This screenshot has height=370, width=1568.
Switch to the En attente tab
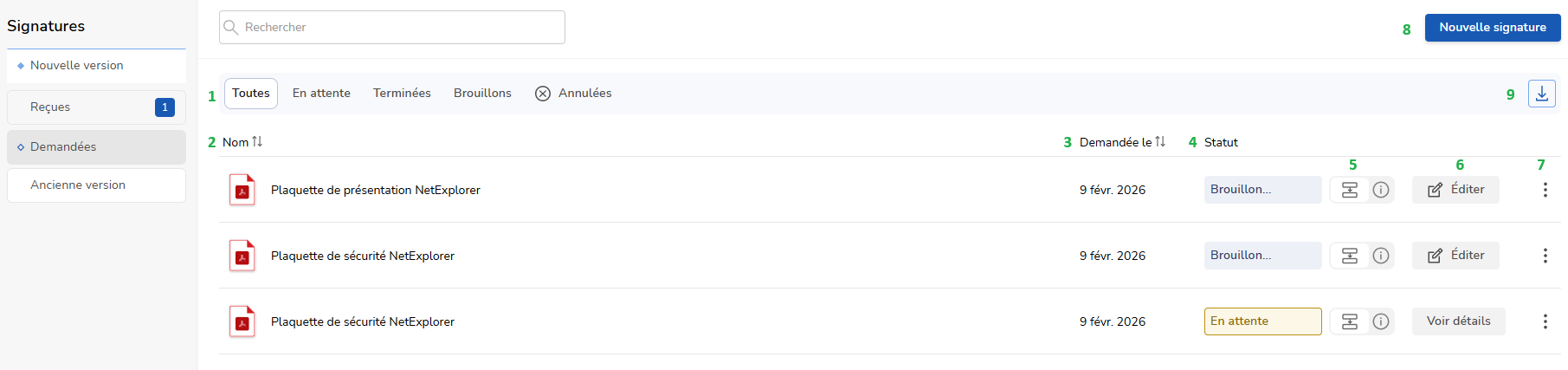point(321,94)
